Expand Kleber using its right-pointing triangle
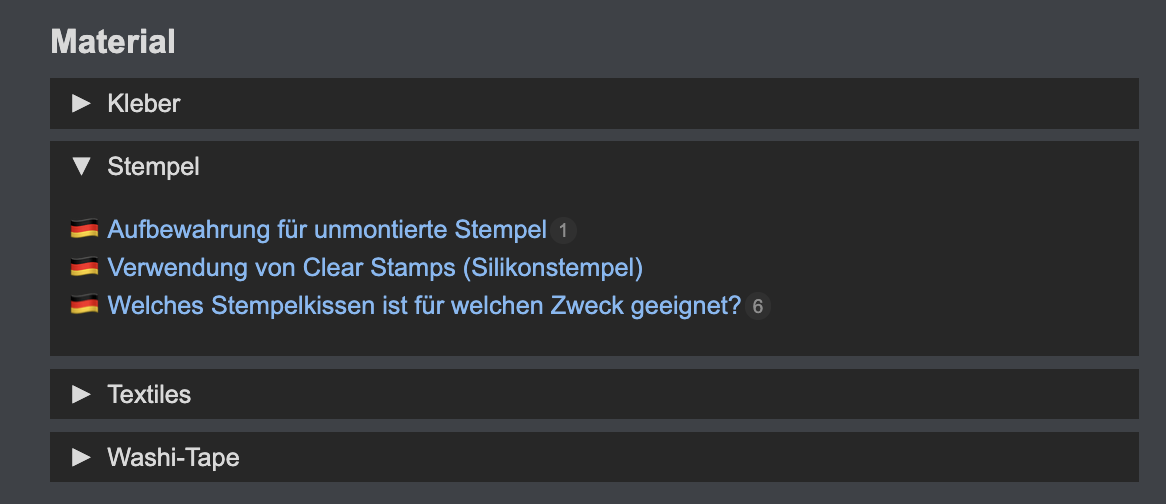1166x504 pixels. [81, 103]
